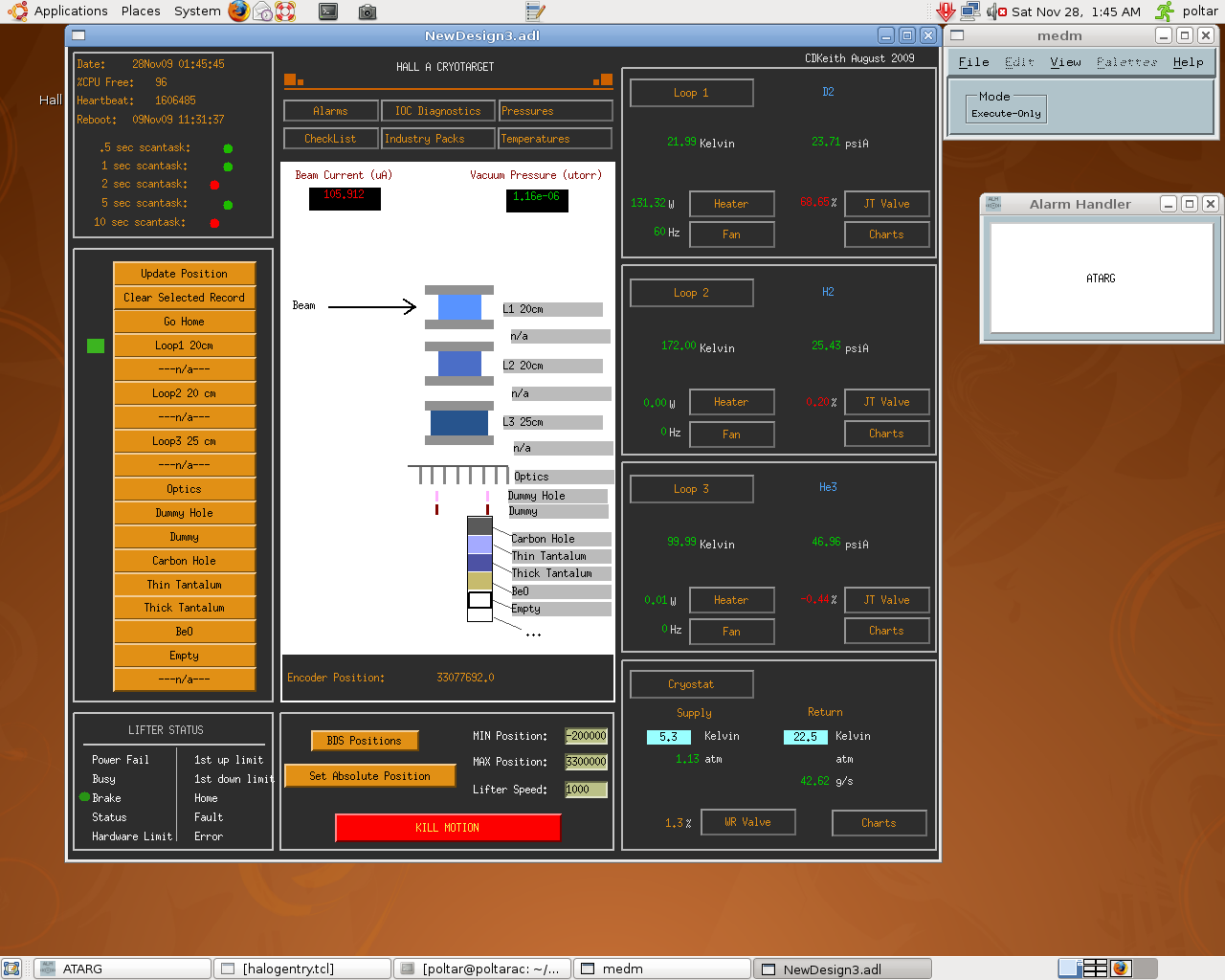Viewport: 1225px width, 980px height.
Task: Open the Places menu
Action: pos(141,11)
